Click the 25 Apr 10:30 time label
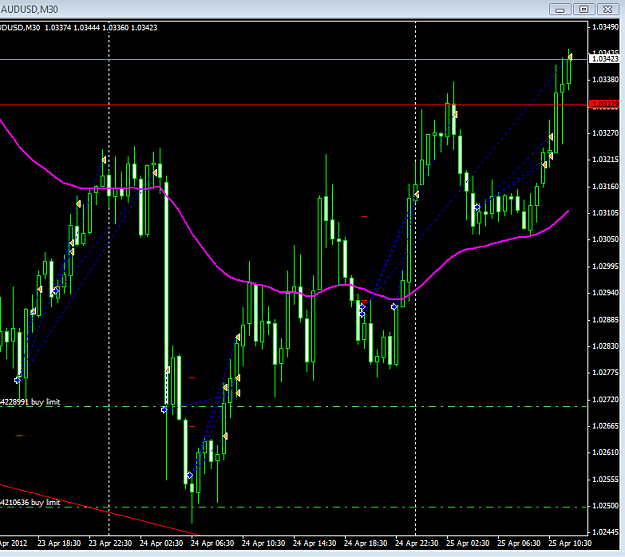 (x=570, y=543)
